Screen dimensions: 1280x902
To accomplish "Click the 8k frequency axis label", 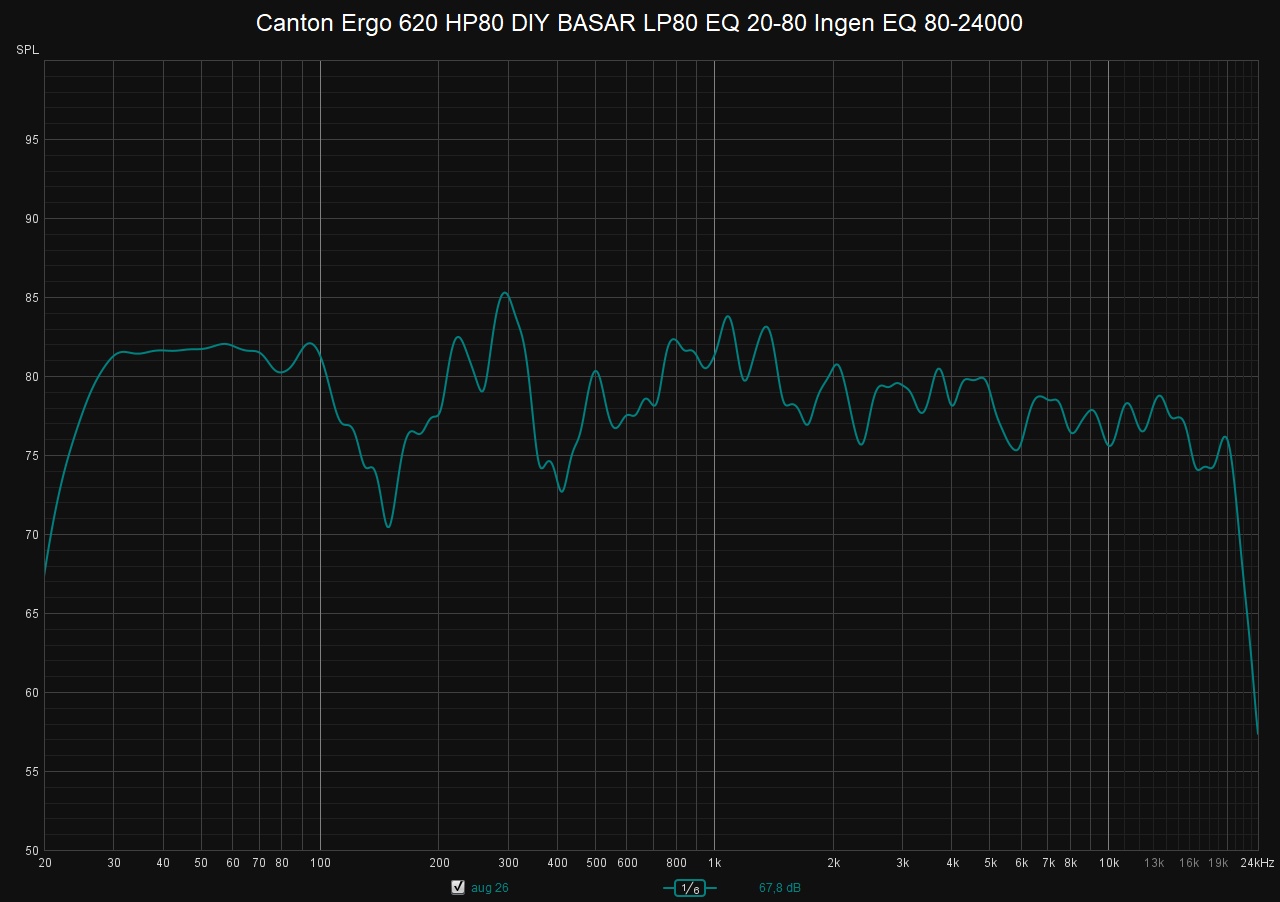I will 1071,863.
